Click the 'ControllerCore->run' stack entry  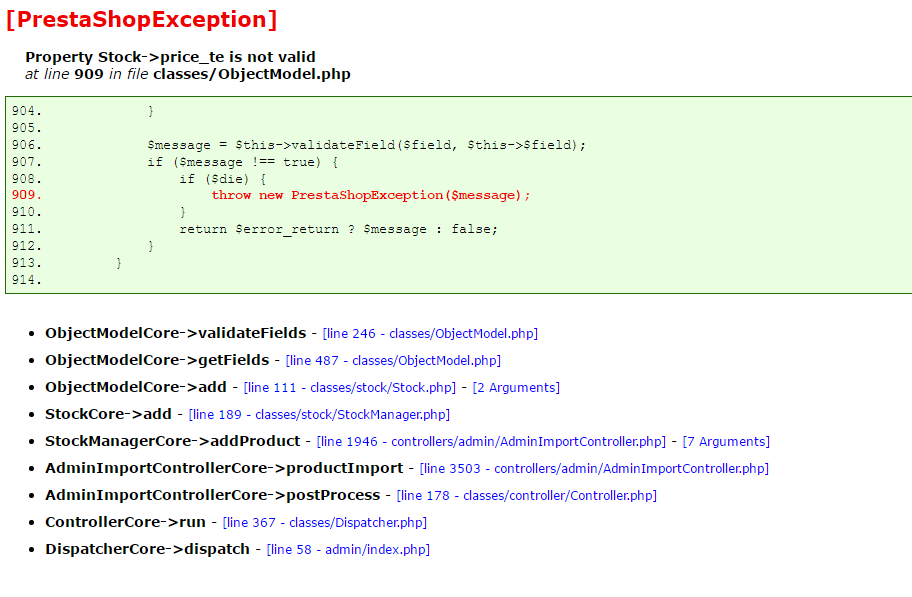pyautogui.click(x=126, y=522)
